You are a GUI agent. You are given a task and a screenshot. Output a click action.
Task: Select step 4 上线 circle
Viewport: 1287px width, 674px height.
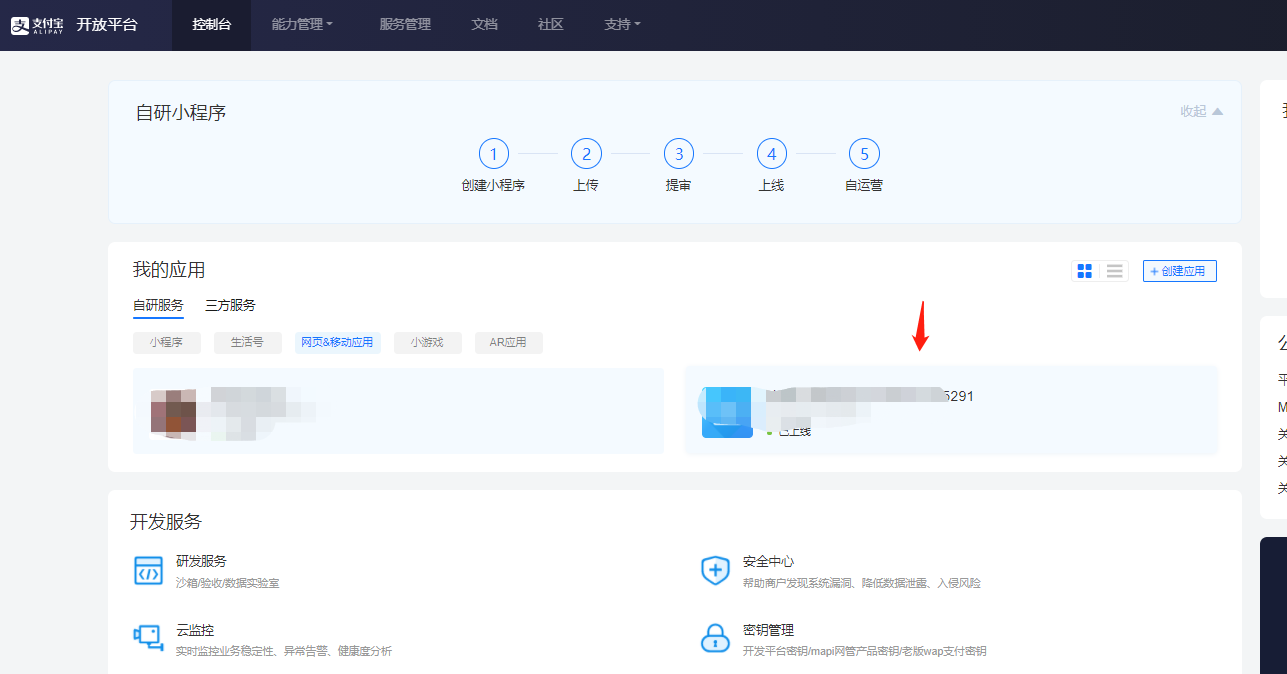coord(771,154)
